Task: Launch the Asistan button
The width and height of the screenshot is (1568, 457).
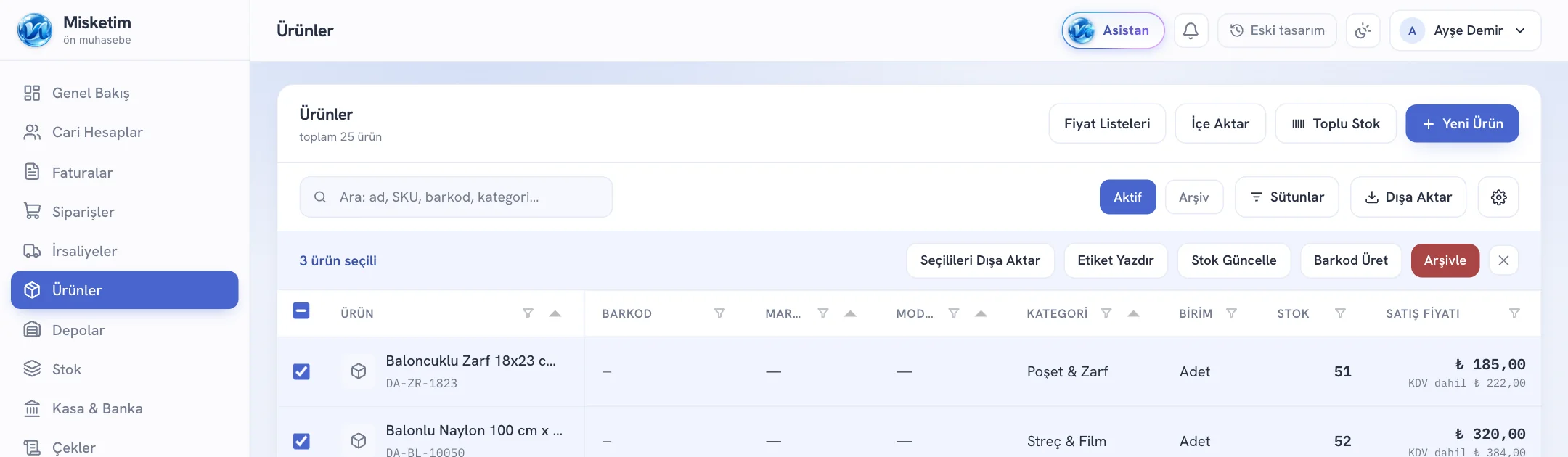Action: [1113, 30]
